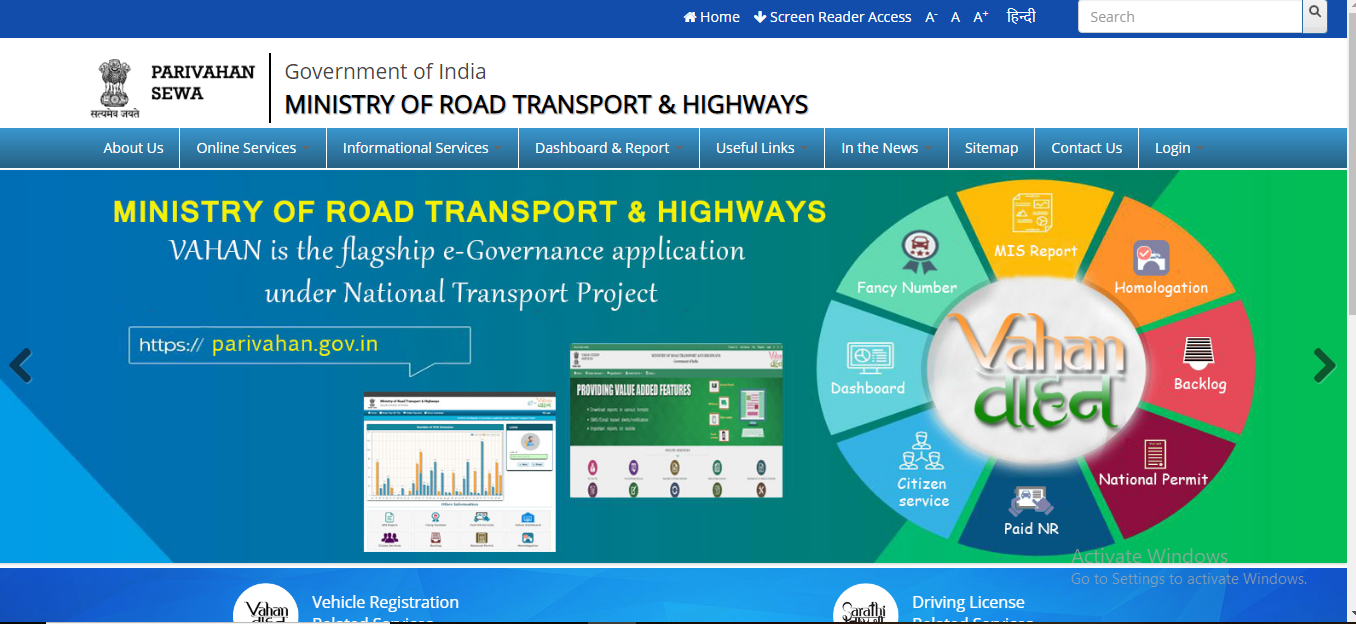
Task: Go to the Sitemap page
Action: [x=991, y=148]
